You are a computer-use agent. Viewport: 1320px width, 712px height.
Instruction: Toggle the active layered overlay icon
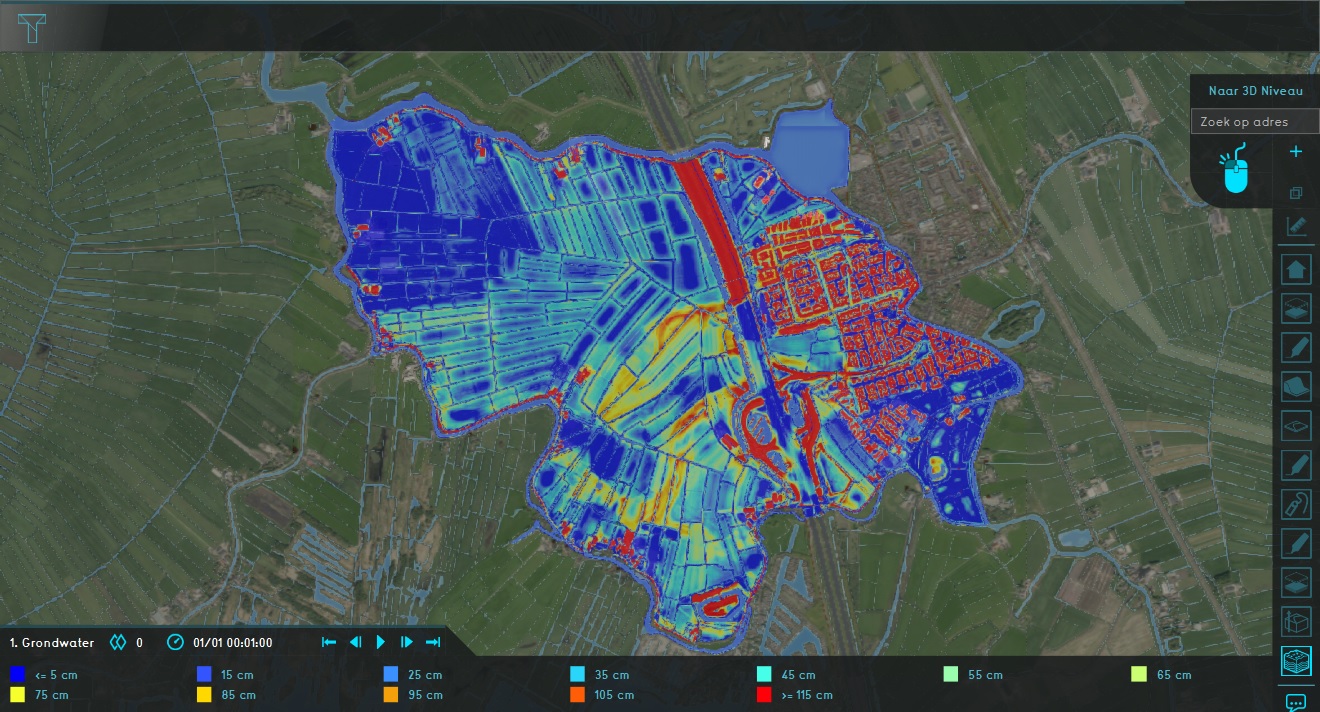[x=1296, y=662]
